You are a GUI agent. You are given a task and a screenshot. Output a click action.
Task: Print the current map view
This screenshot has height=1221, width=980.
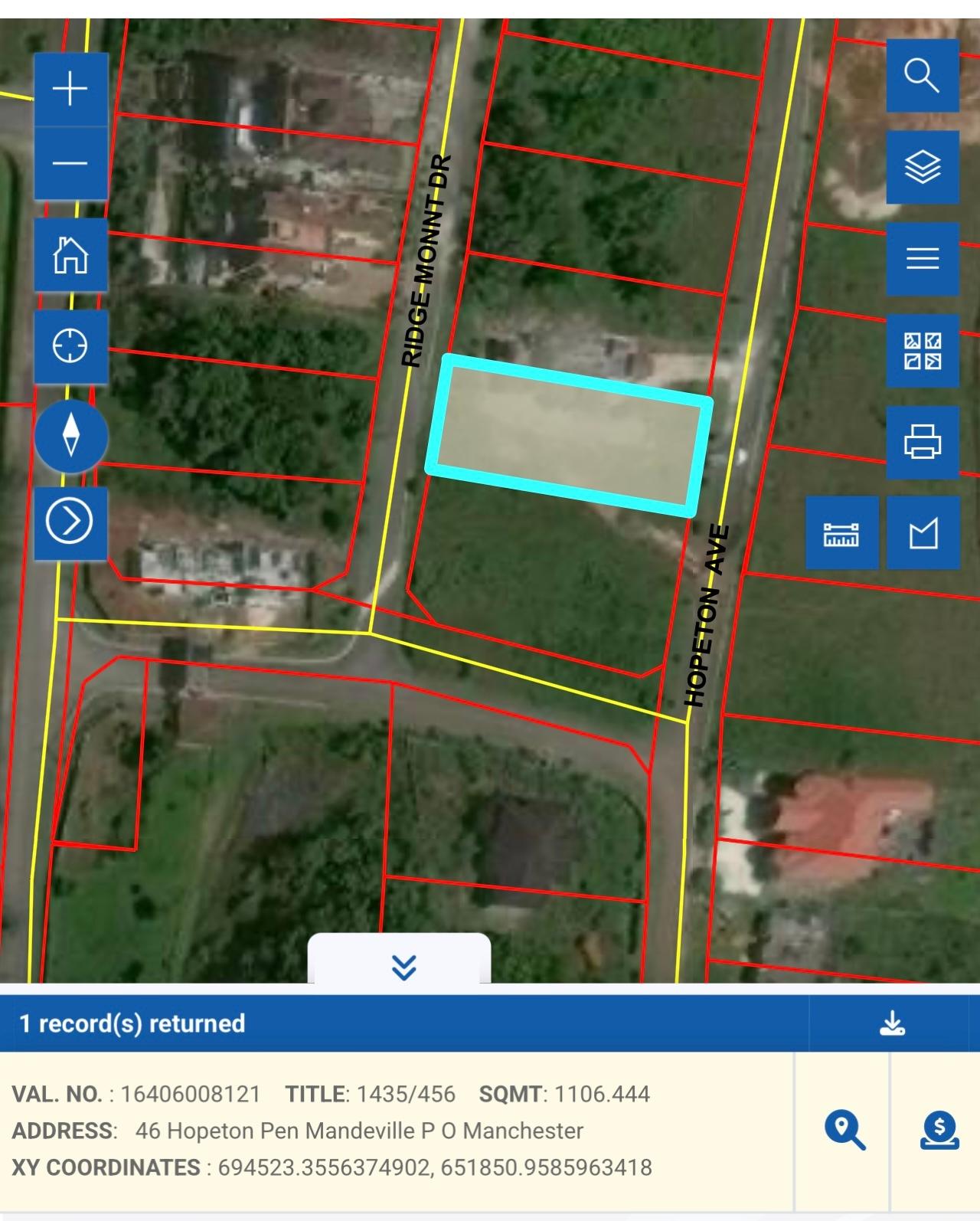922,442
